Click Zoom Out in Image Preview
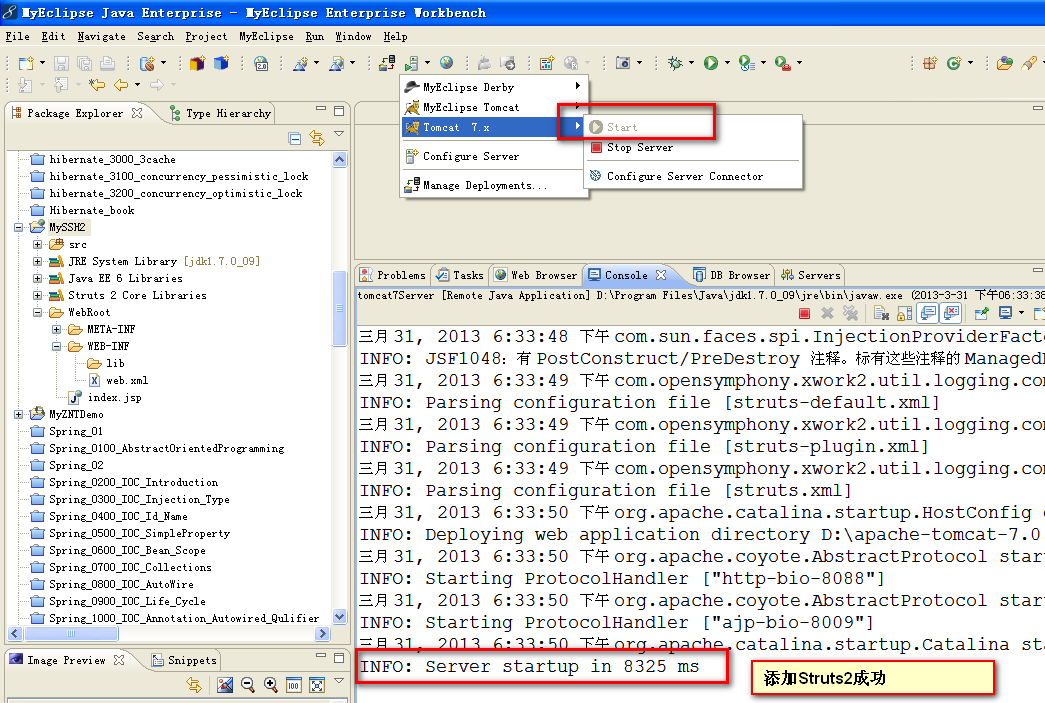 click(x=247, y=684)
